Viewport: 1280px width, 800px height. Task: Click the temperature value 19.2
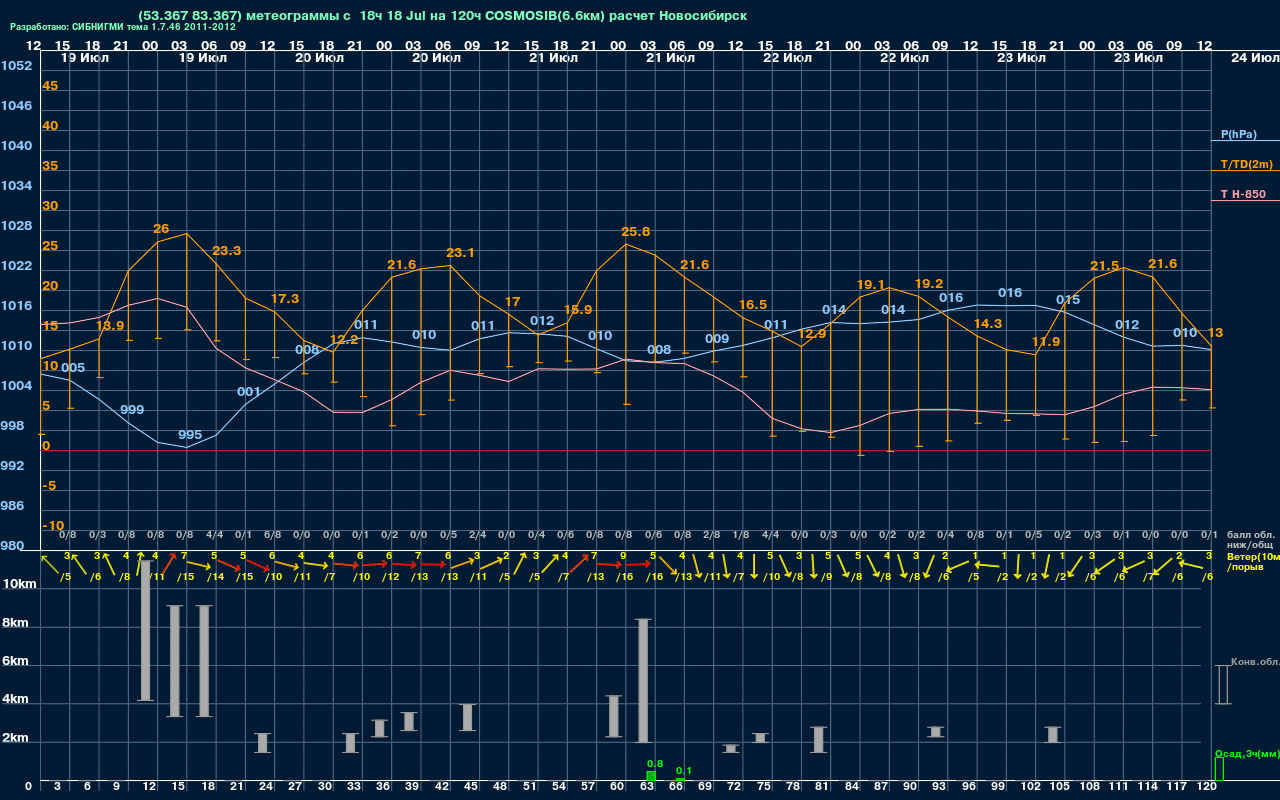pyautogui.click(x=929, y=283)
